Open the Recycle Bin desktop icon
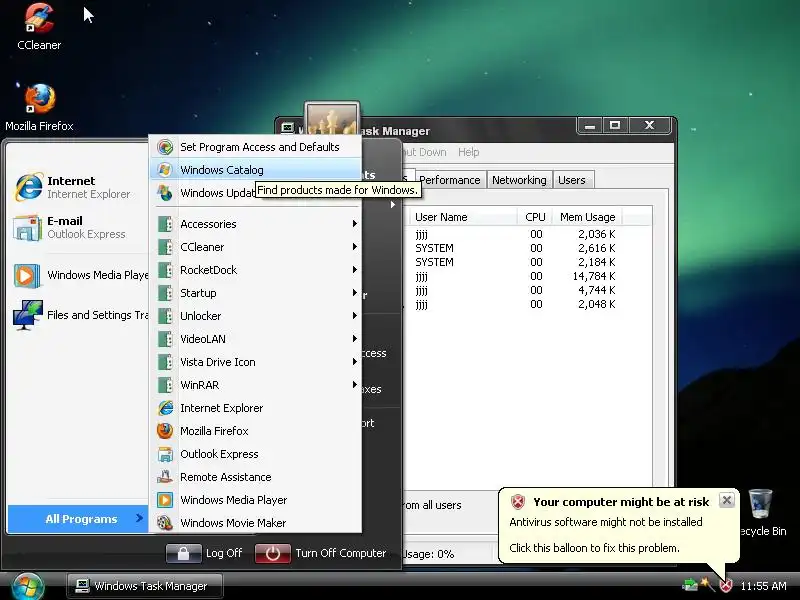 [760, 504]
